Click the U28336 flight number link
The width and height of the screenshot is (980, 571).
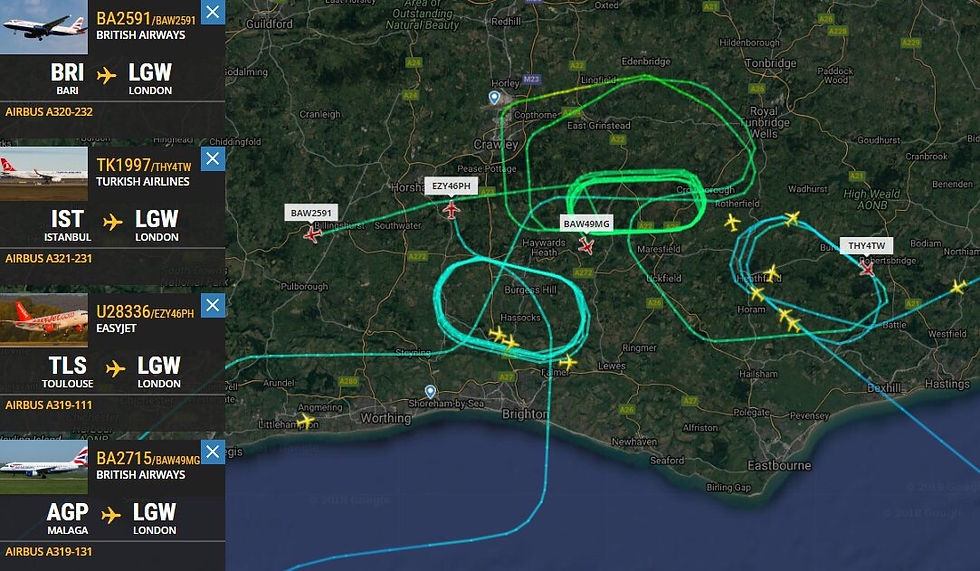(122, 312)
